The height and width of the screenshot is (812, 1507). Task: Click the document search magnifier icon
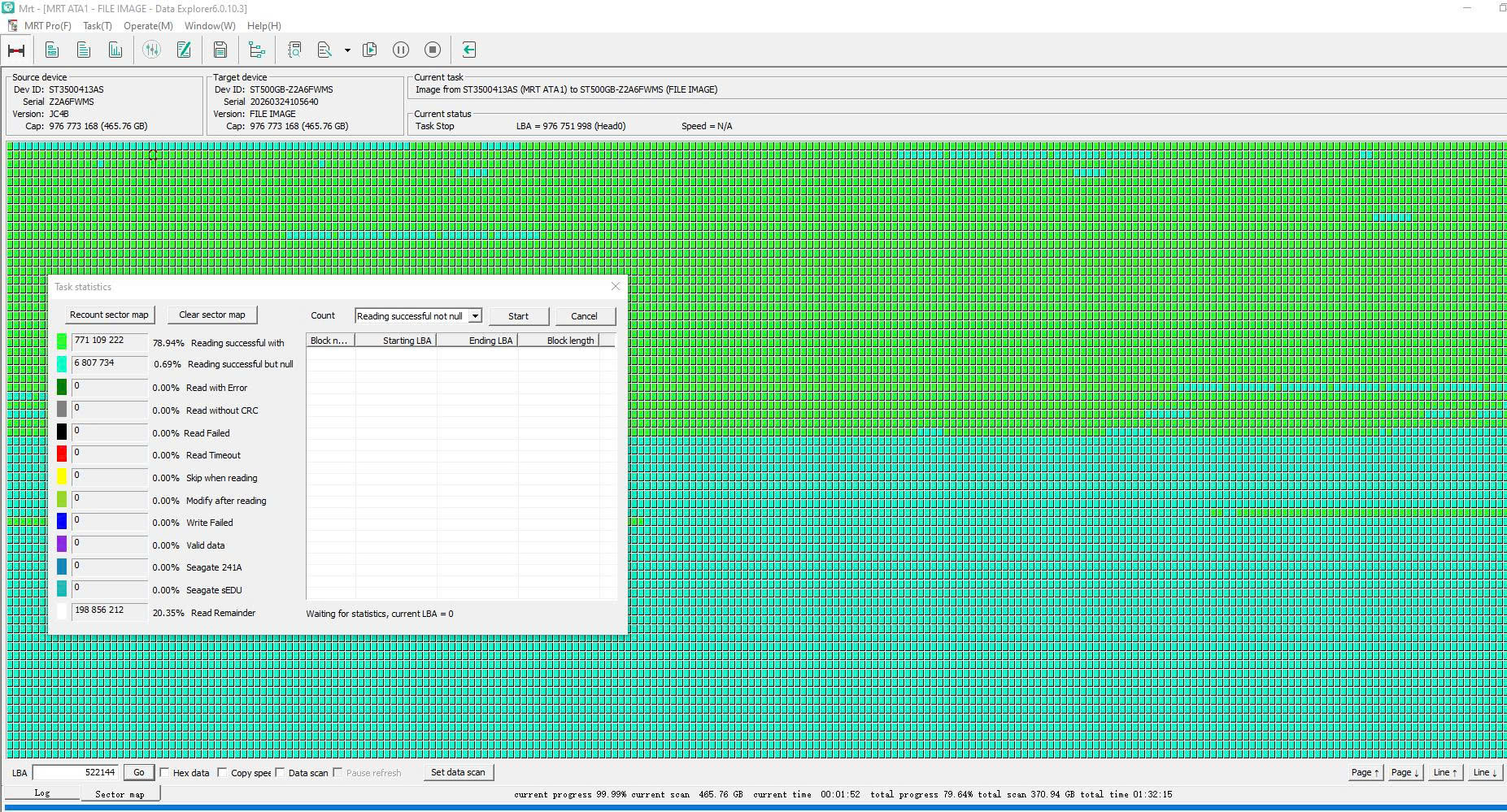coord(294,50)
